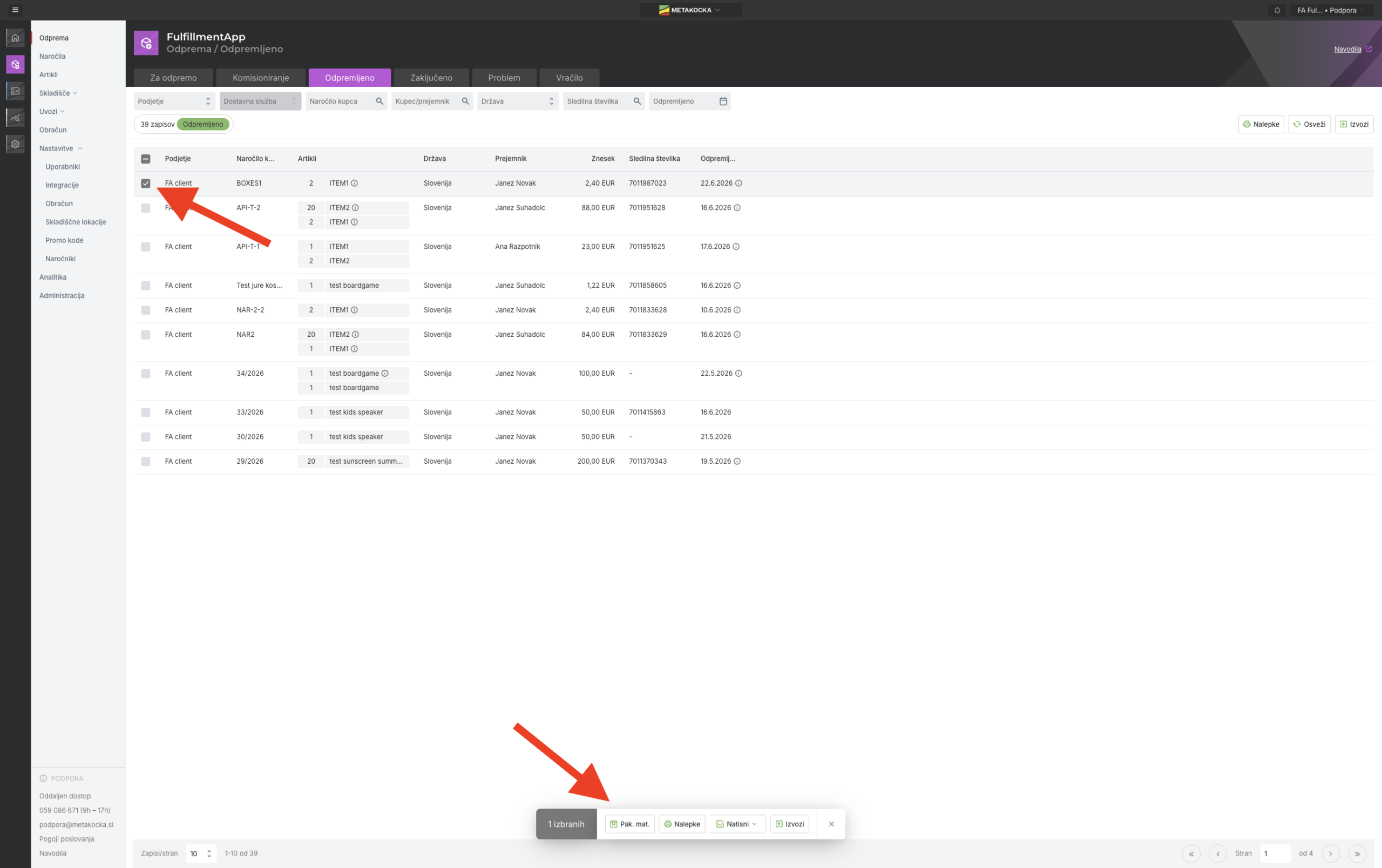Uncheck the BOXES1 row checkbox

click(146, 184)
